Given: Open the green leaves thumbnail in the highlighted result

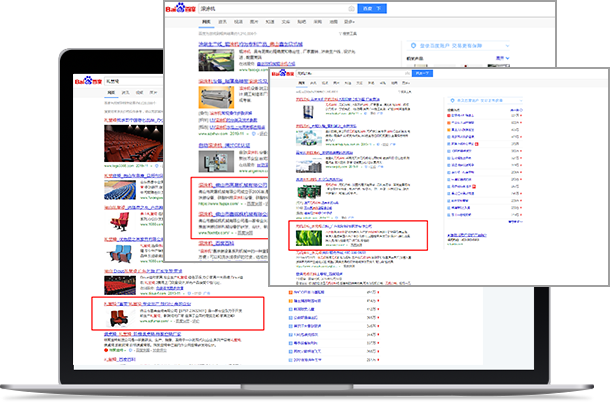Looking at the screenshot, I should click(x=304, y=236).
